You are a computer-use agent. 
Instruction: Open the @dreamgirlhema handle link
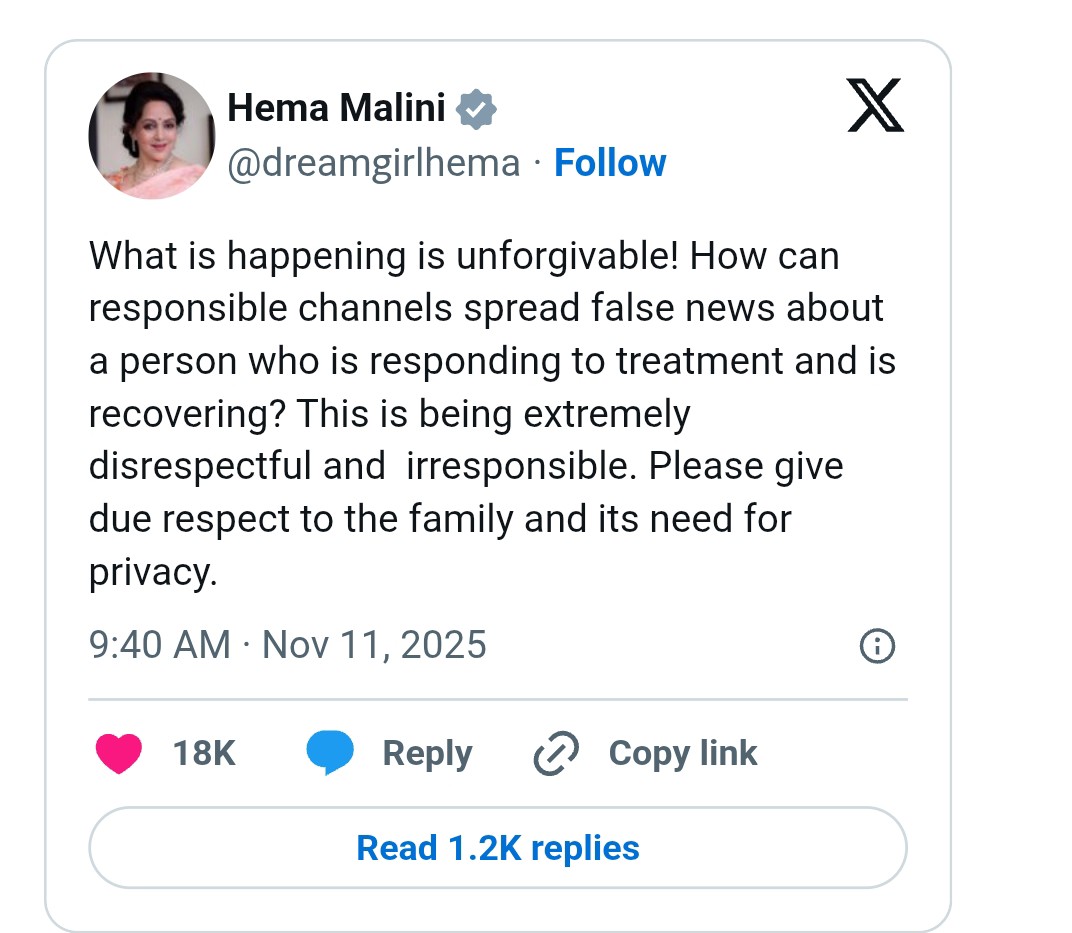point(374,163)
